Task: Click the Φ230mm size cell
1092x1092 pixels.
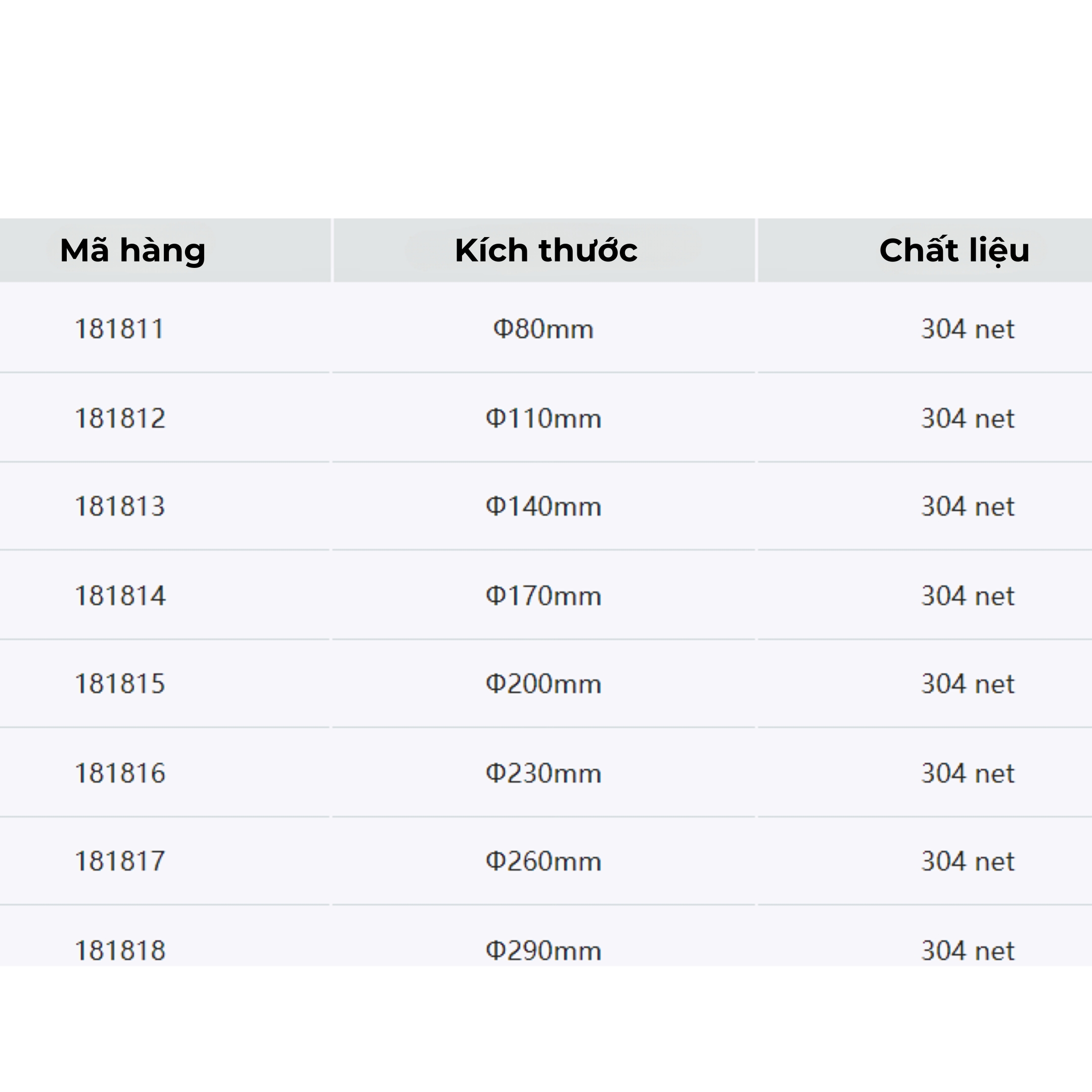Action: tap(543, 773)
